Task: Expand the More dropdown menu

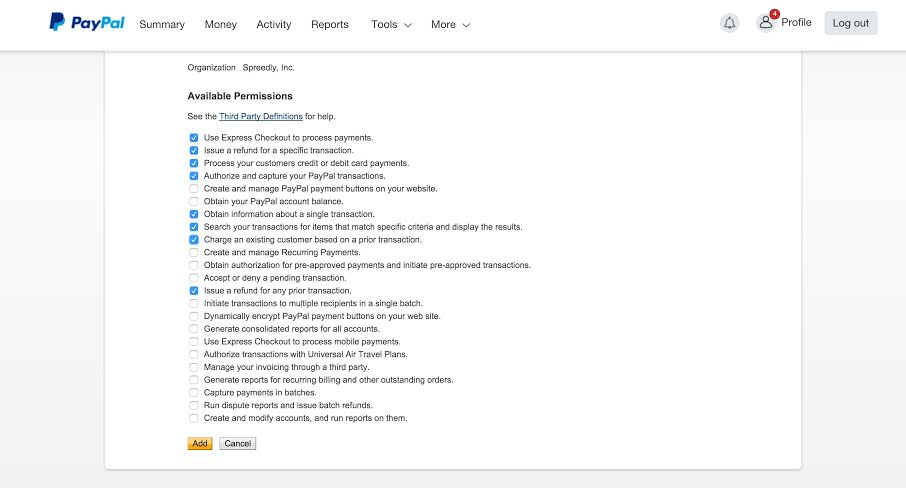Action: (450, 24)
